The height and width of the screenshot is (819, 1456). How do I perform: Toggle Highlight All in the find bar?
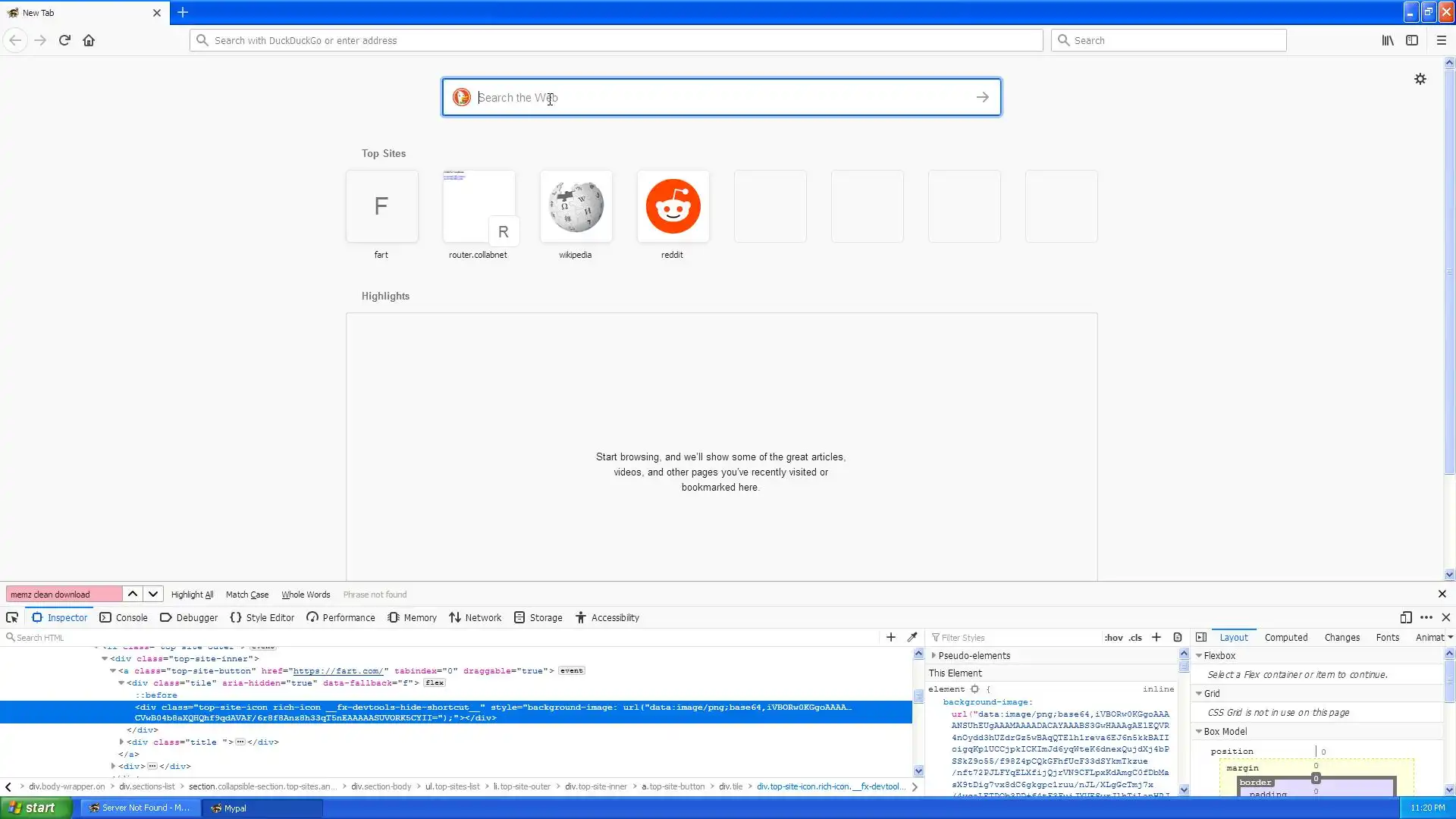coord(192,595)
